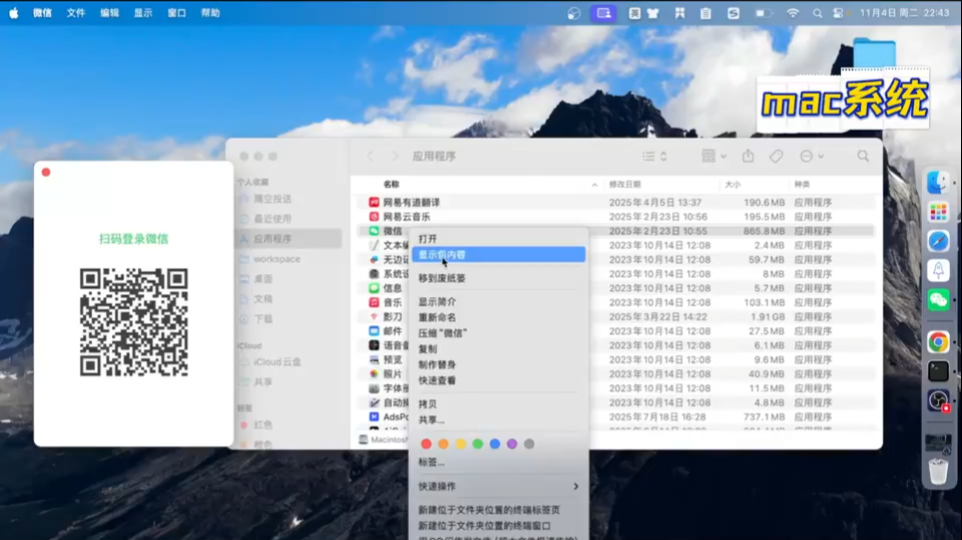Select 网易云音乐 row in file list
Image resolution: width=962 pixels, height=540 pixels.
pyautogui.click(x=407, y=217)
